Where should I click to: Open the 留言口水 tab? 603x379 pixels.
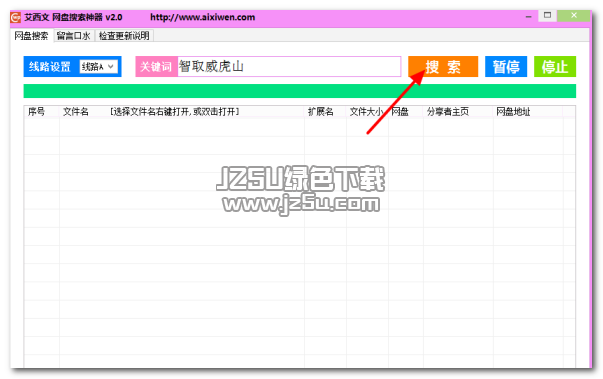(x=73, y=36)
